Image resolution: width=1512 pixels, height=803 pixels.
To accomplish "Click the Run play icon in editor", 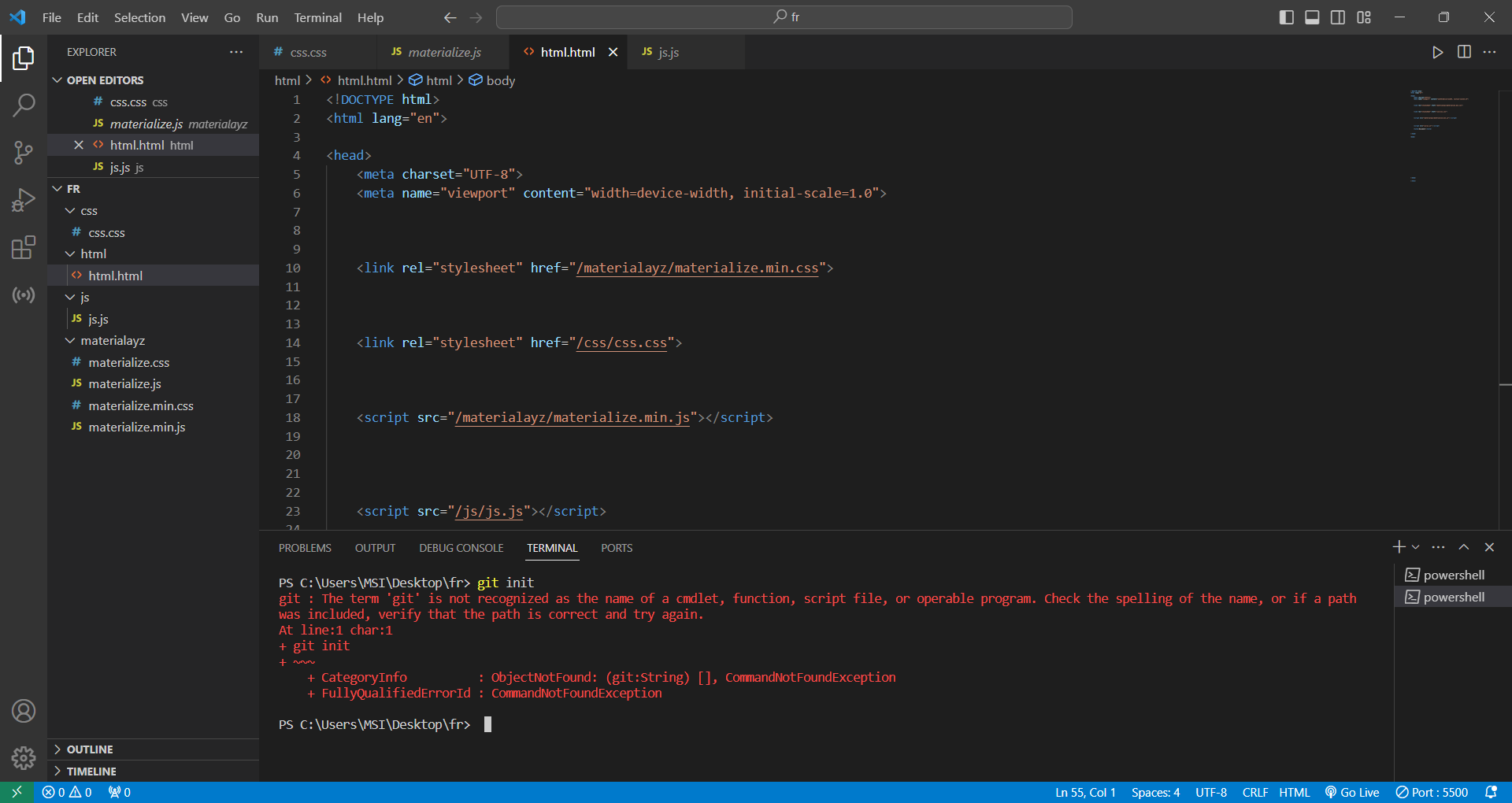I will point(1437,52).
